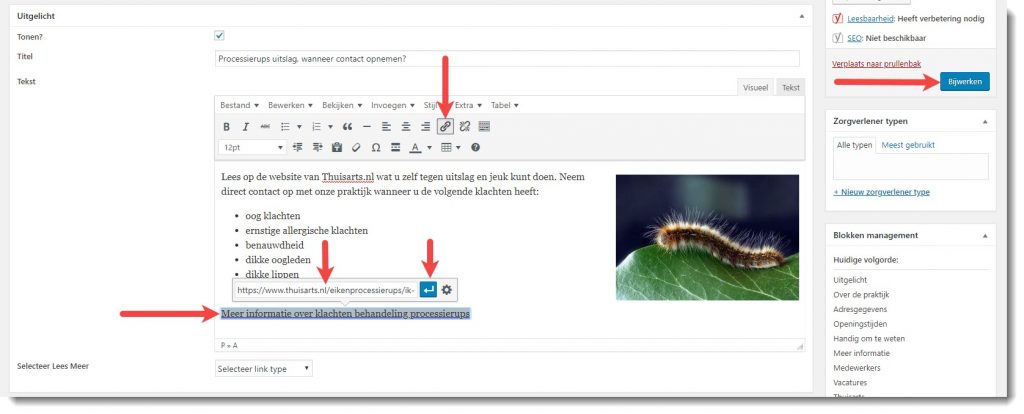
Task: Apply blockquote formatting
Action: point(347,127)
